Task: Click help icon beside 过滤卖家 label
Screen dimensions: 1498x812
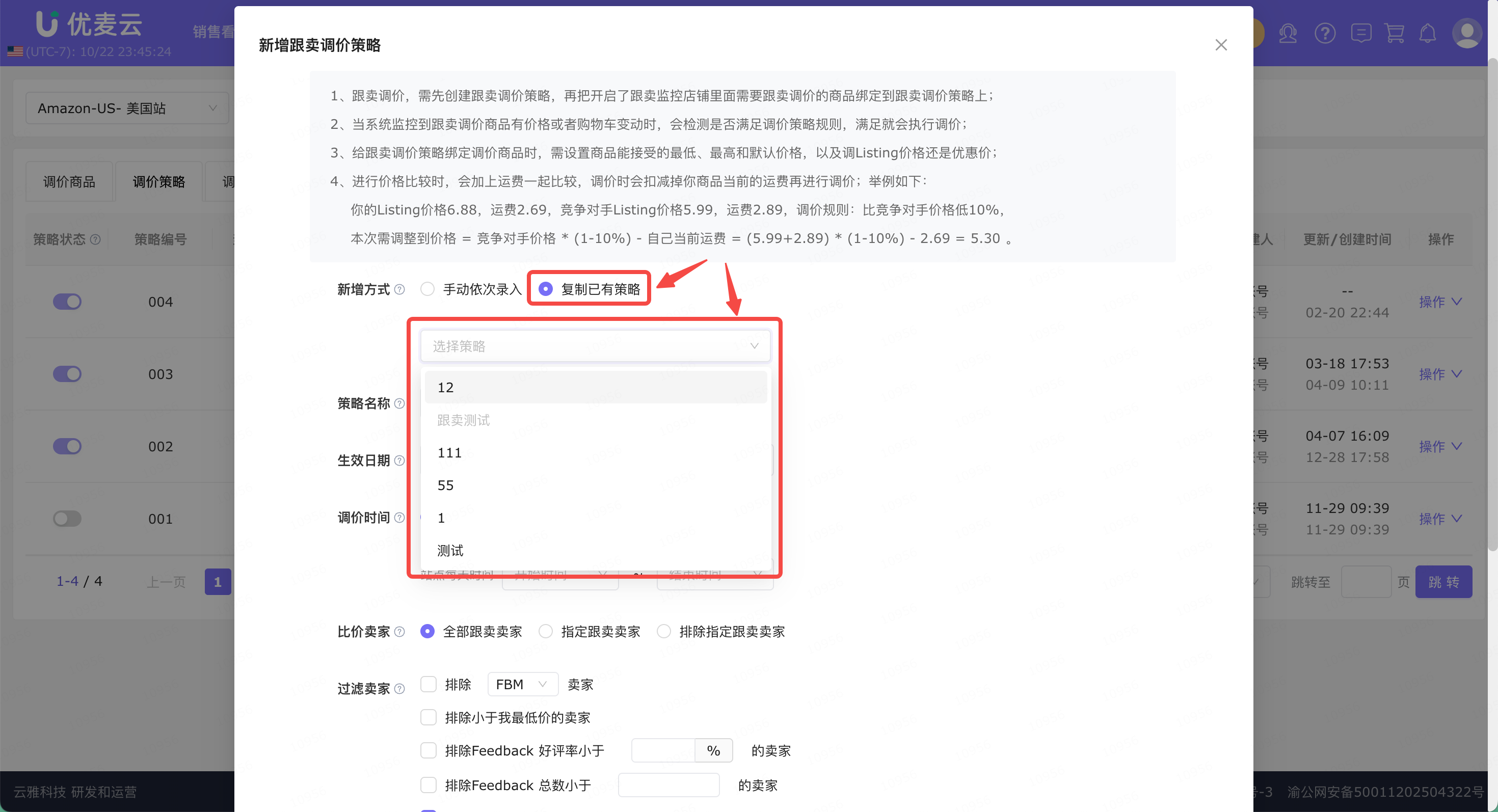Action: click(x=399, y=689)
